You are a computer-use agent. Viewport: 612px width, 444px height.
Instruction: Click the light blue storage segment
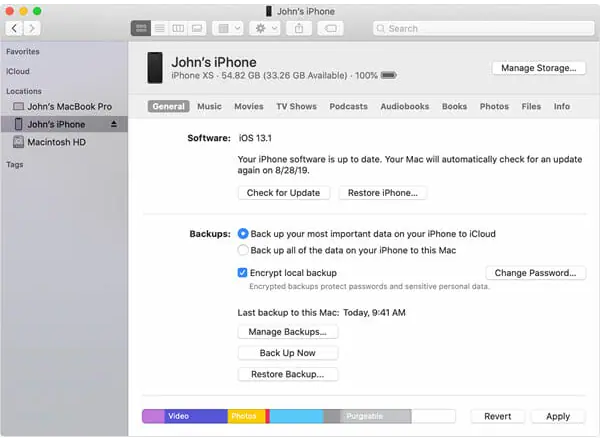[297, 416]
